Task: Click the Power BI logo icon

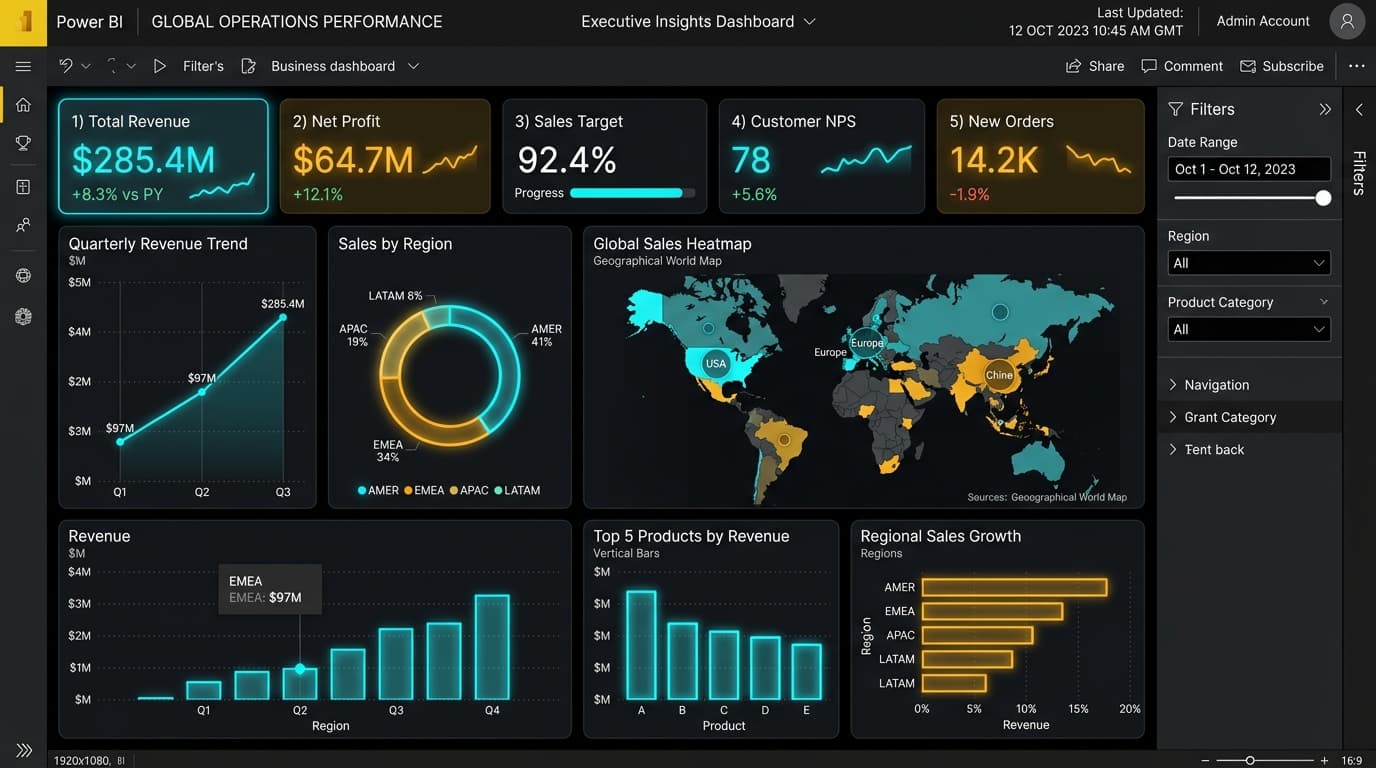Action: point(23,22)
